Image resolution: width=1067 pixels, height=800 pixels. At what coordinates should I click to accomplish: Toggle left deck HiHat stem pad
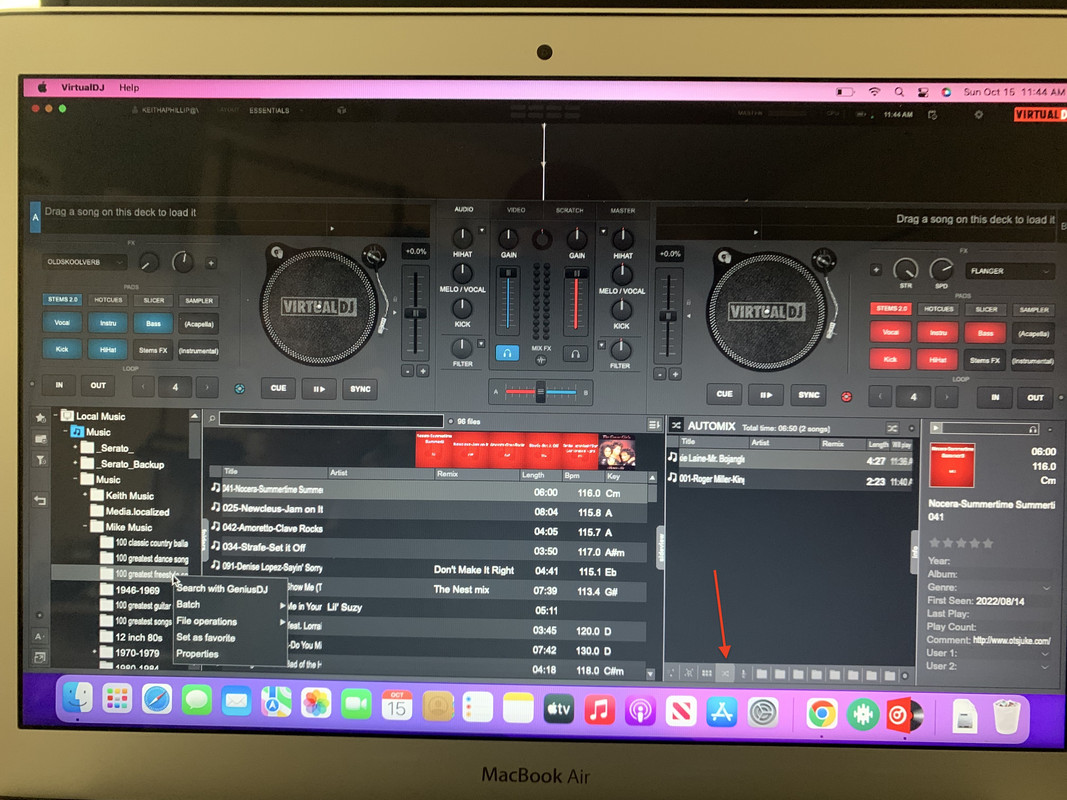click(108, 350)
